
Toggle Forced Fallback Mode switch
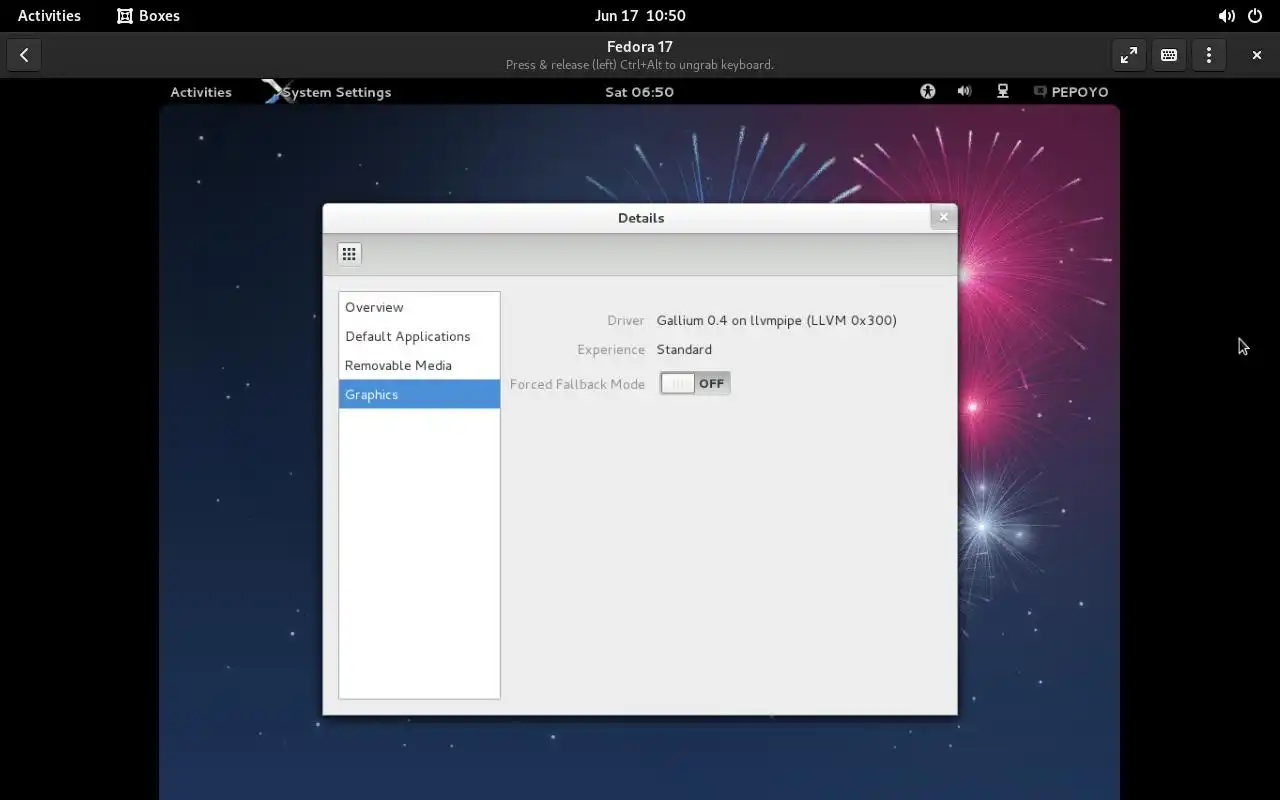695,383
